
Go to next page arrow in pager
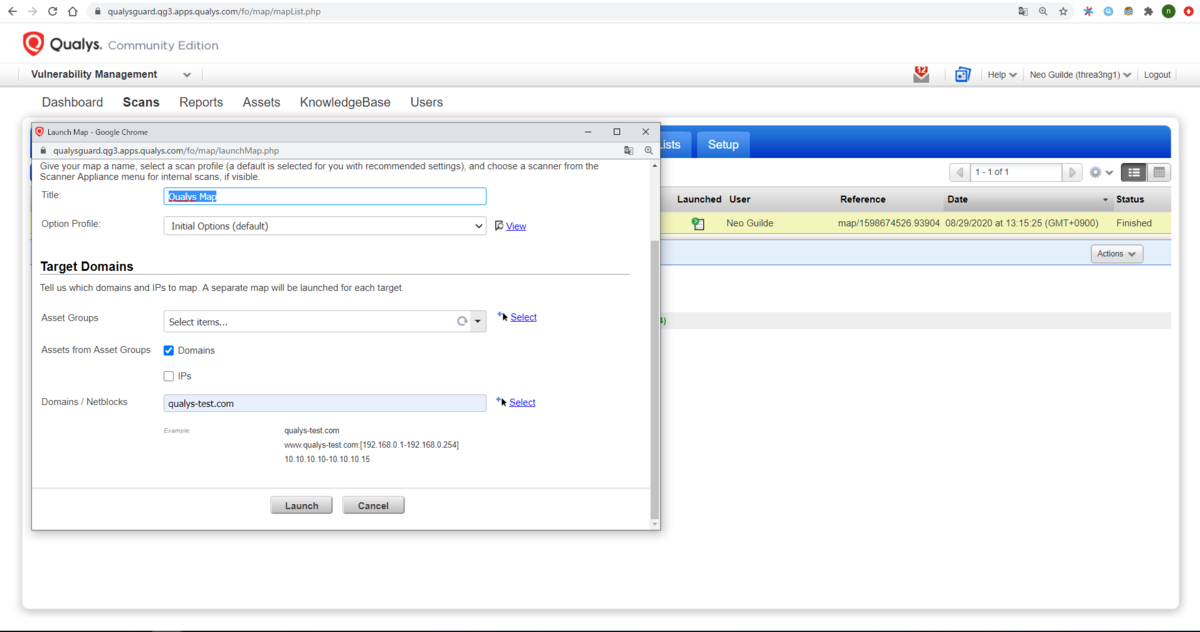click(x=1072, y=173)
